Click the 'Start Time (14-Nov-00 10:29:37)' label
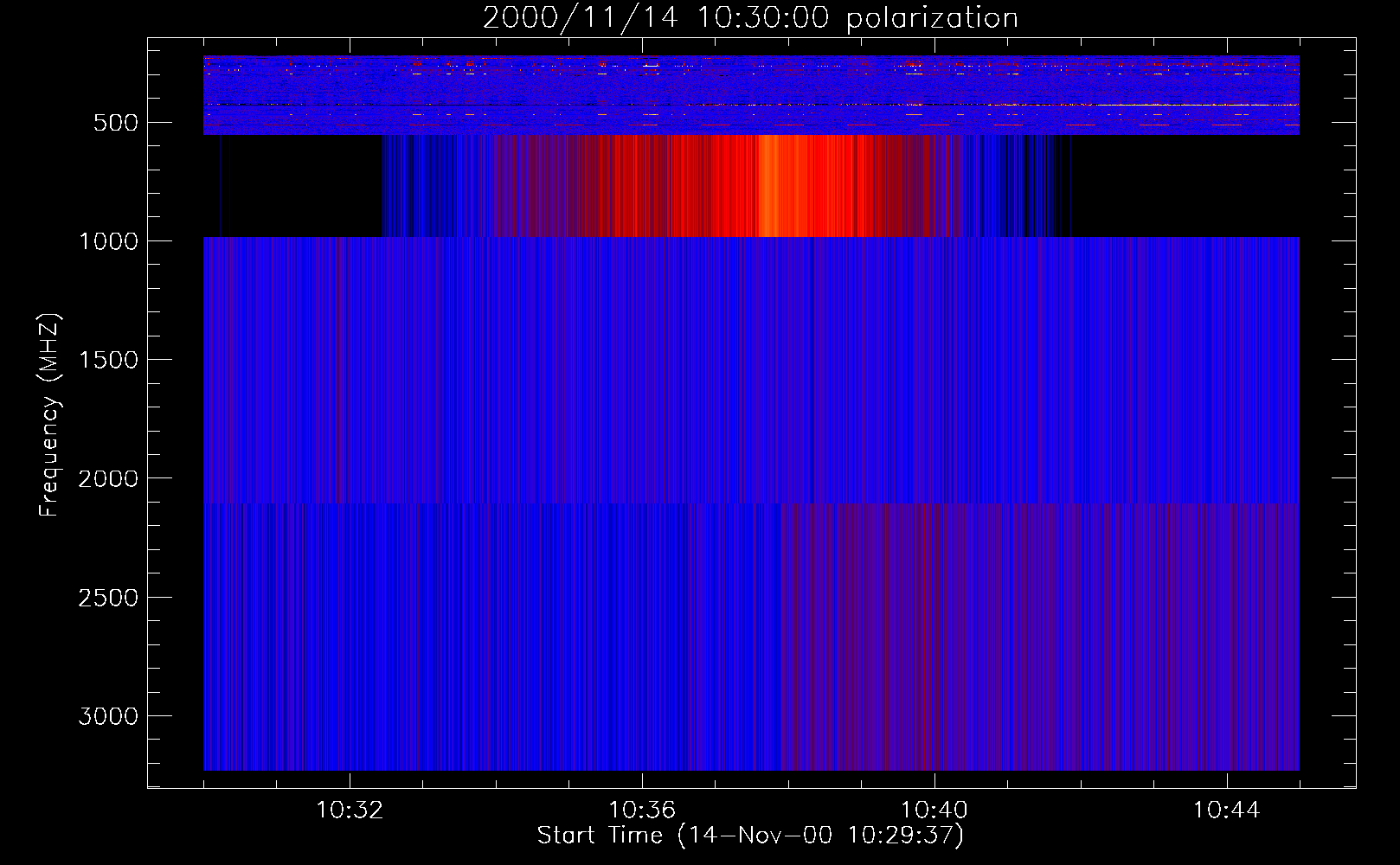This screenshot has width=1400, height=865. coord(750,836)
